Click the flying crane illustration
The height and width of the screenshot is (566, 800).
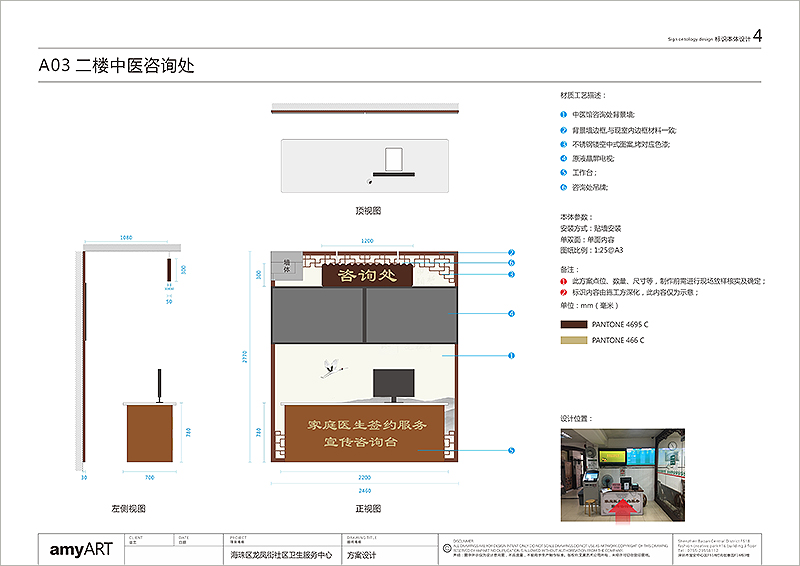333,368
